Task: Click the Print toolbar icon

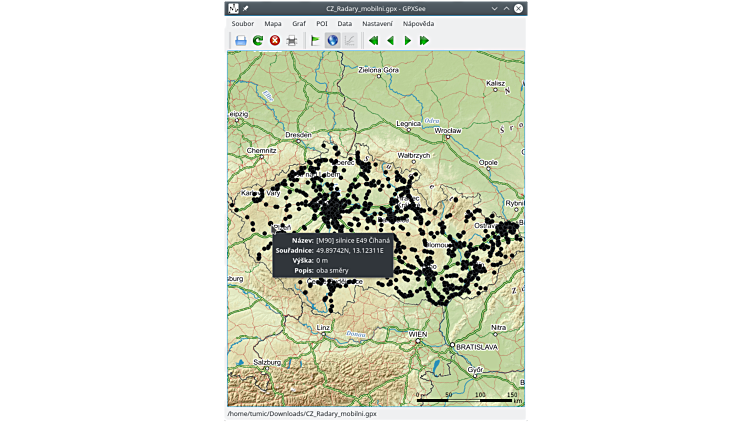Action: click(x=291, y=41)
